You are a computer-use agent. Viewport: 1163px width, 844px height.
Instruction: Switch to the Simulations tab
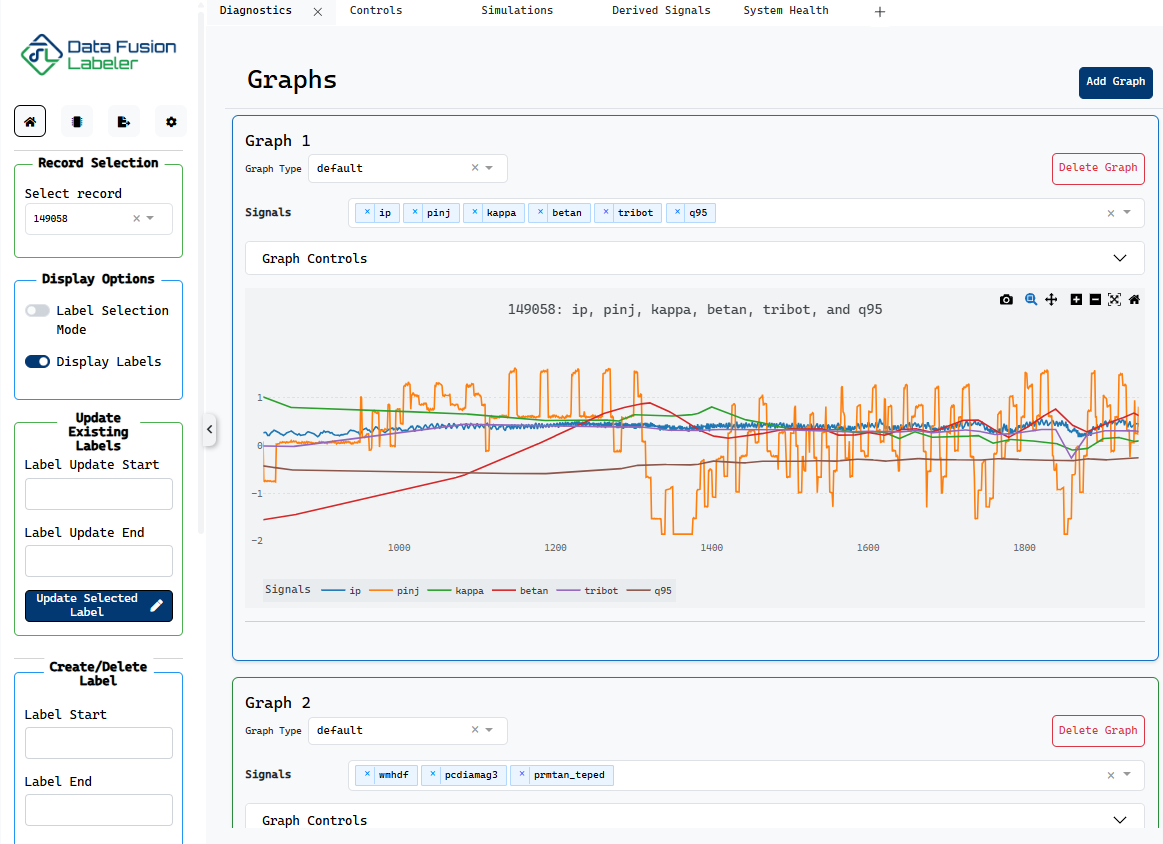(x=517, y=11)
